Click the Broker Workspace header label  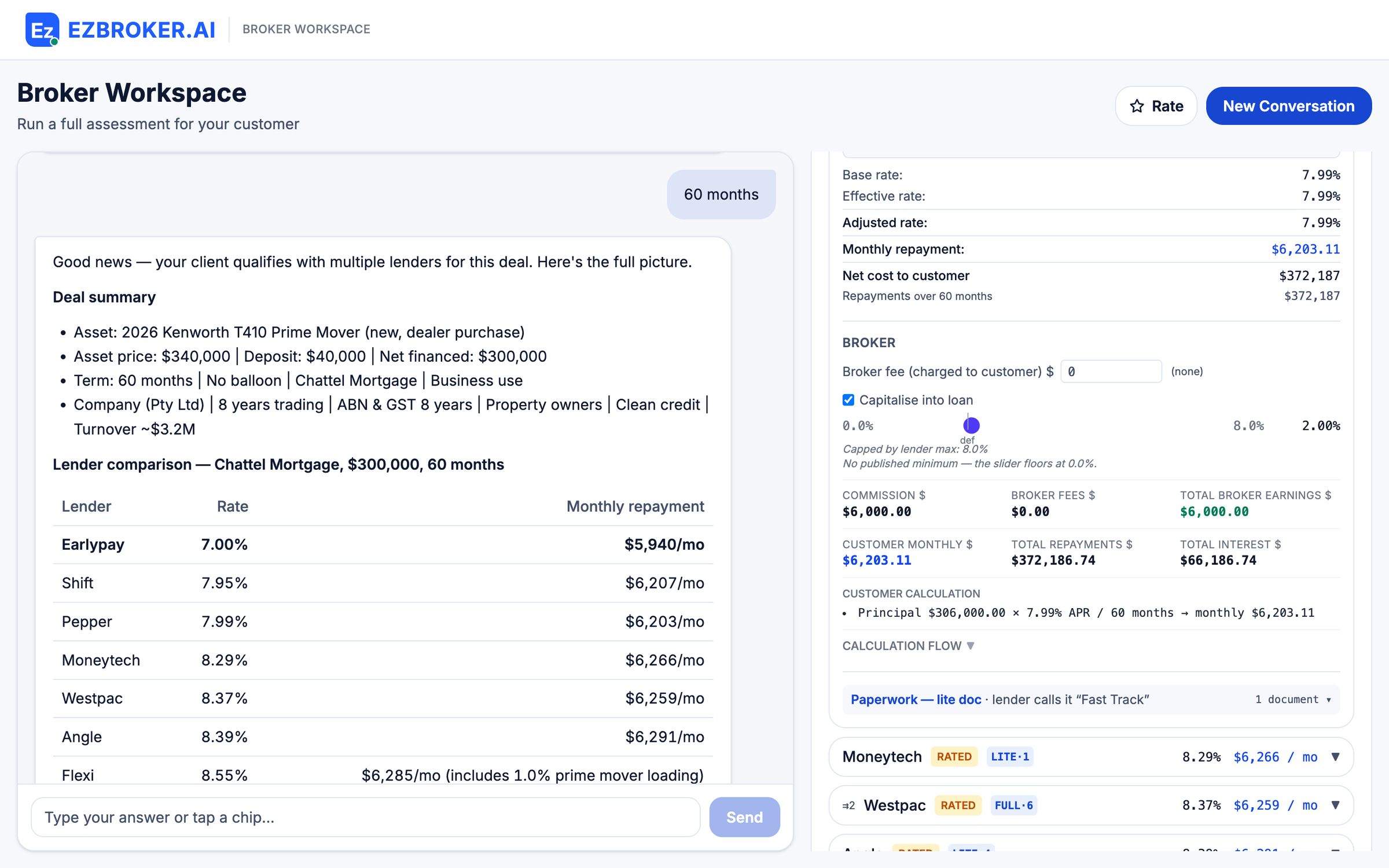point(306,30)
